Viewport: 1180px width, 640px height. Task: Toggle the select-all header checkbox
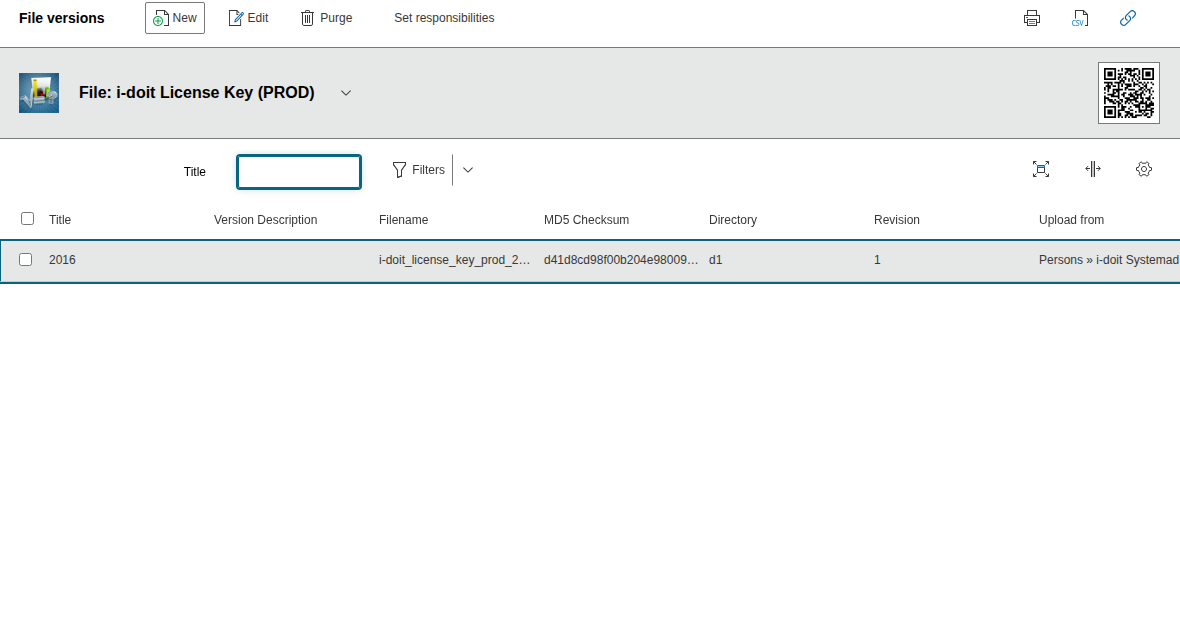28,218
